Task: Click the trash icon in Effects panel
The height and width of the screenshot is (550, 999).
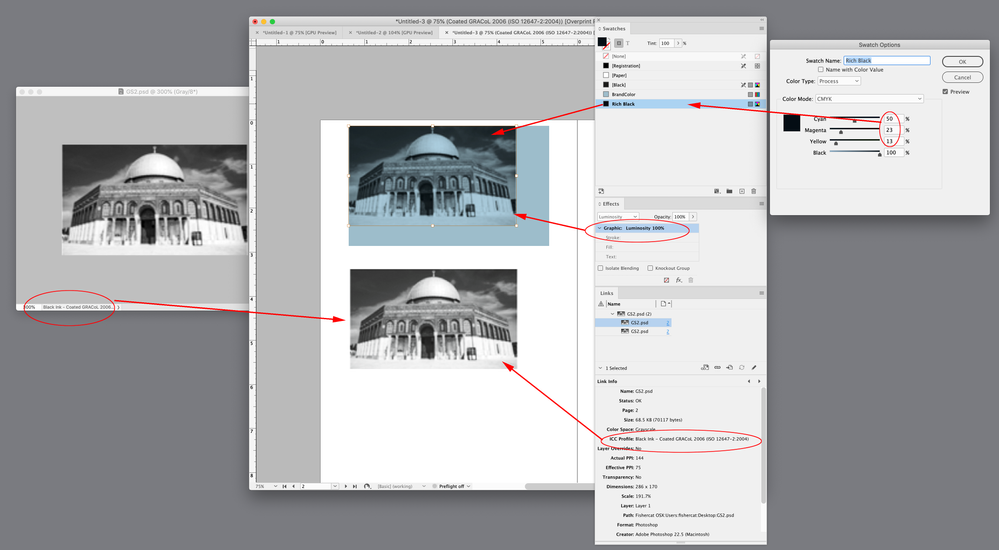Action: tap(691, 280)
